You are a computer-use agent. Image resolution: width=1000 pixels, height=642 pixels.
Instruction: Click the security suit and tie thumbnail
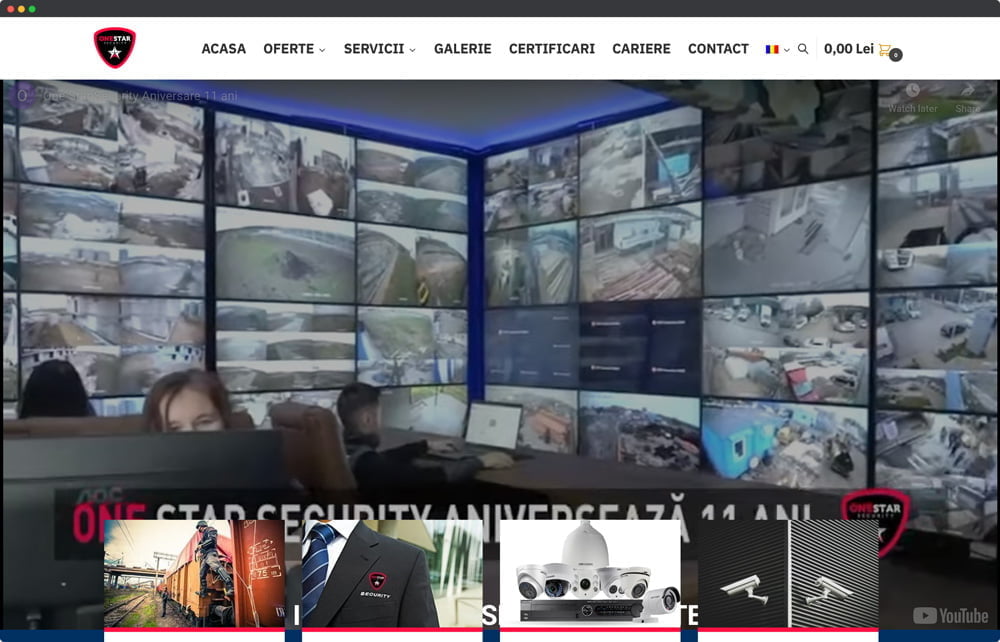[x=391, y=572]
